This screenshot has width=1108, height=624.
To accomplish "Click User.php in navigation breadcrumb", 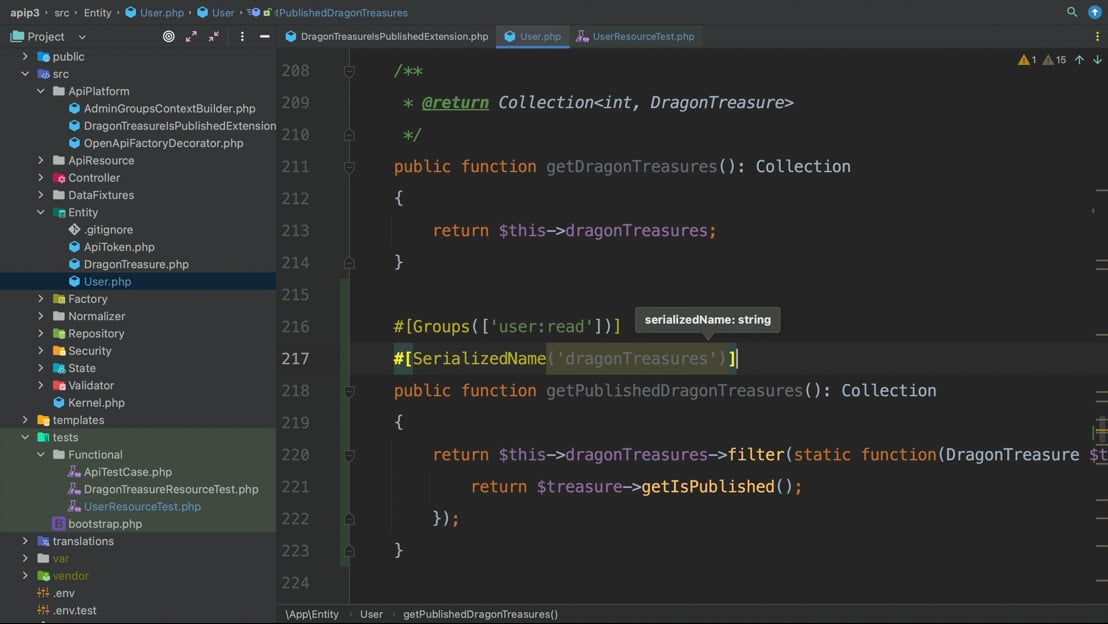I will pos(154,13).
